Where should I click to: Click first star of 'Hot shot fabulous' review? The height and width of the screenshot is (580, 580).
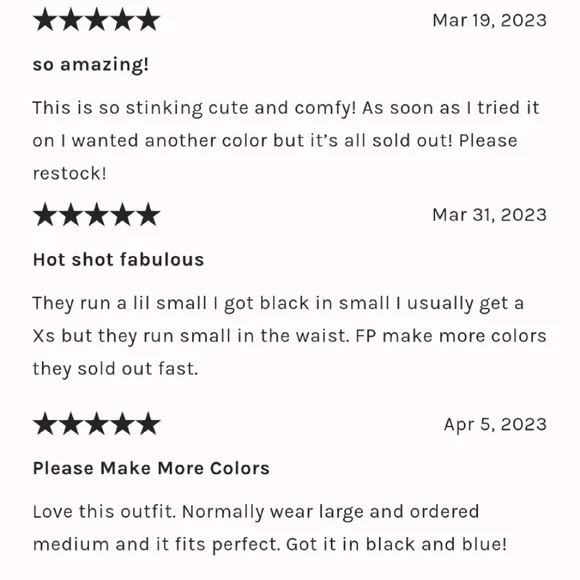tap(45, 214)
